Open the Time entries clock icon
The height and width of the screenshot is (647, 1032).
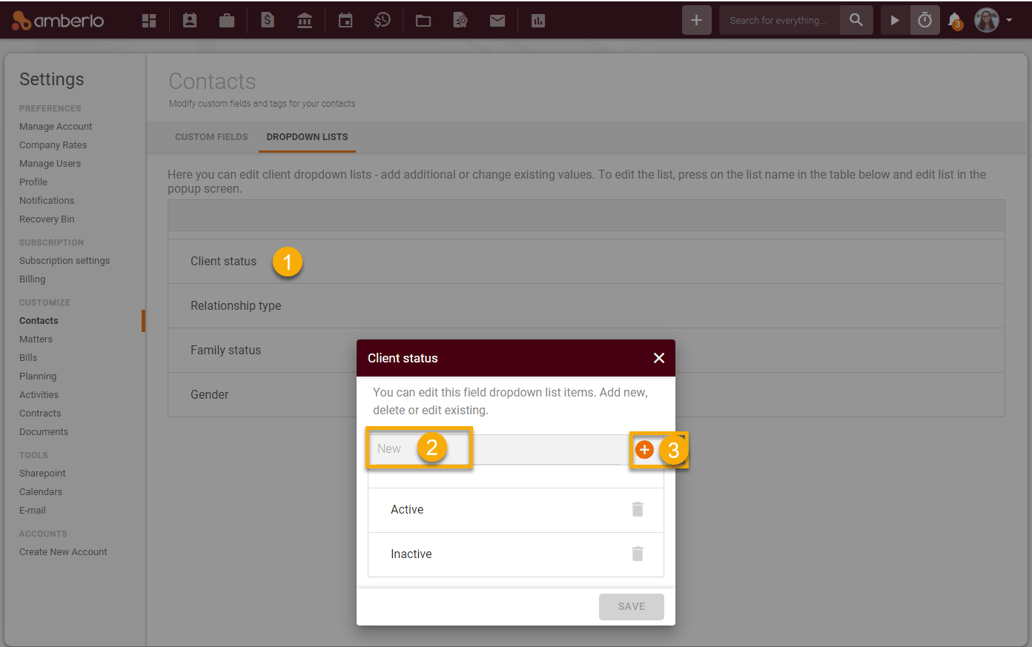point(383,19)
